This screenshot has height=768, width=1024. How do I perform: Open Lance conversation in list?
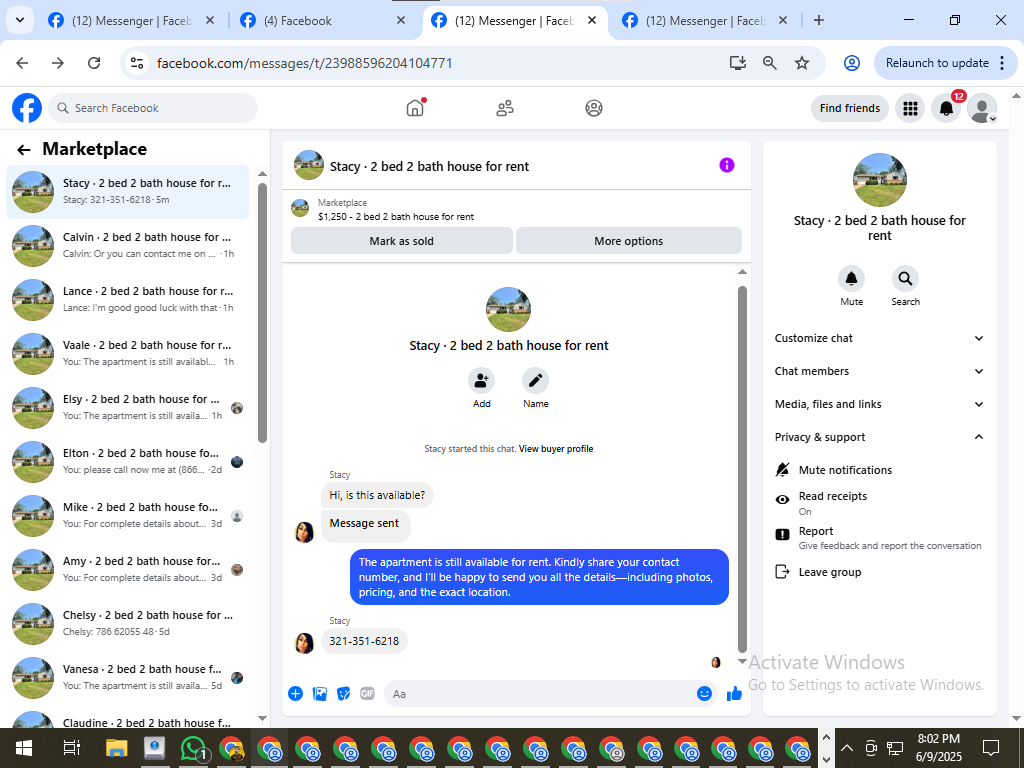(x=127, y=300)
